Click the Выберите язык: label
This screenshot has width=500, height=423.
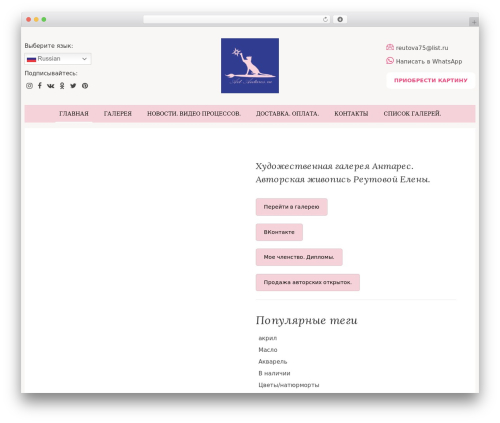[49, 46]
